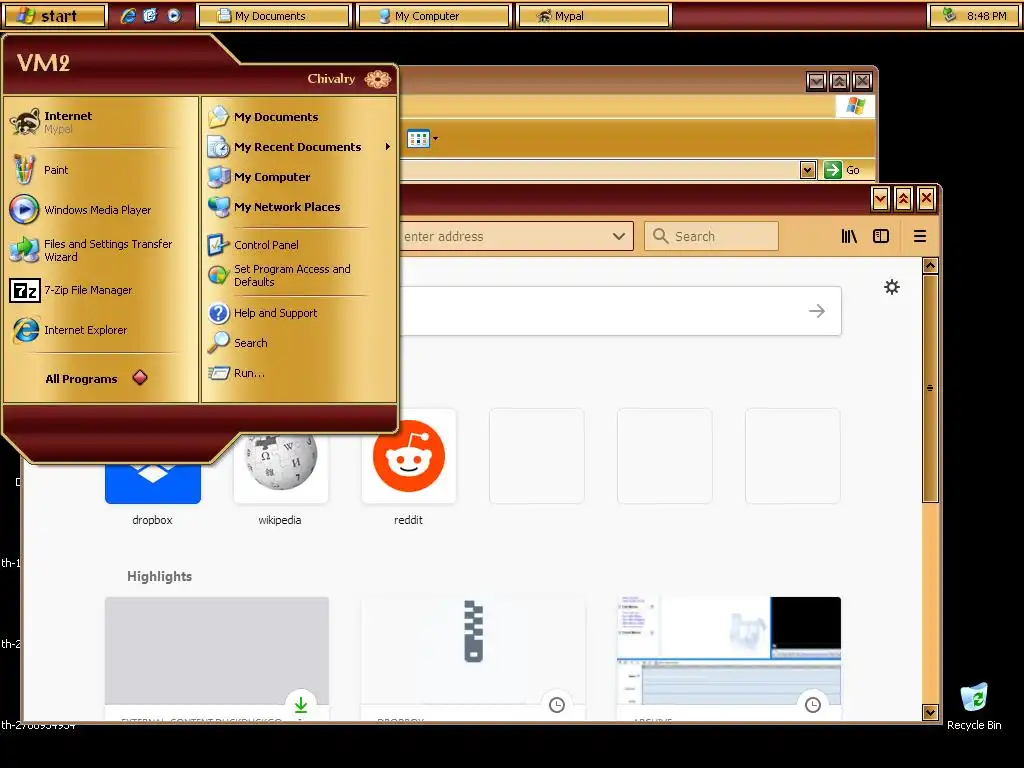Open Files and Settings Transfer Wizard

pyautogui.click(x=91, y=250)
